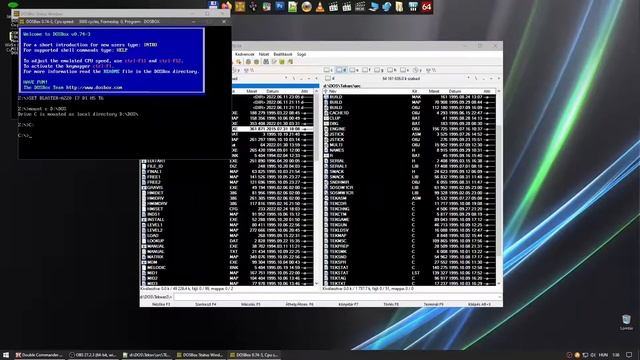The width and height of the screenshot is (640, 360).
Task: Switch to Double Commander taskbar button
Action: pyautogui.click(x=39, y=355)
